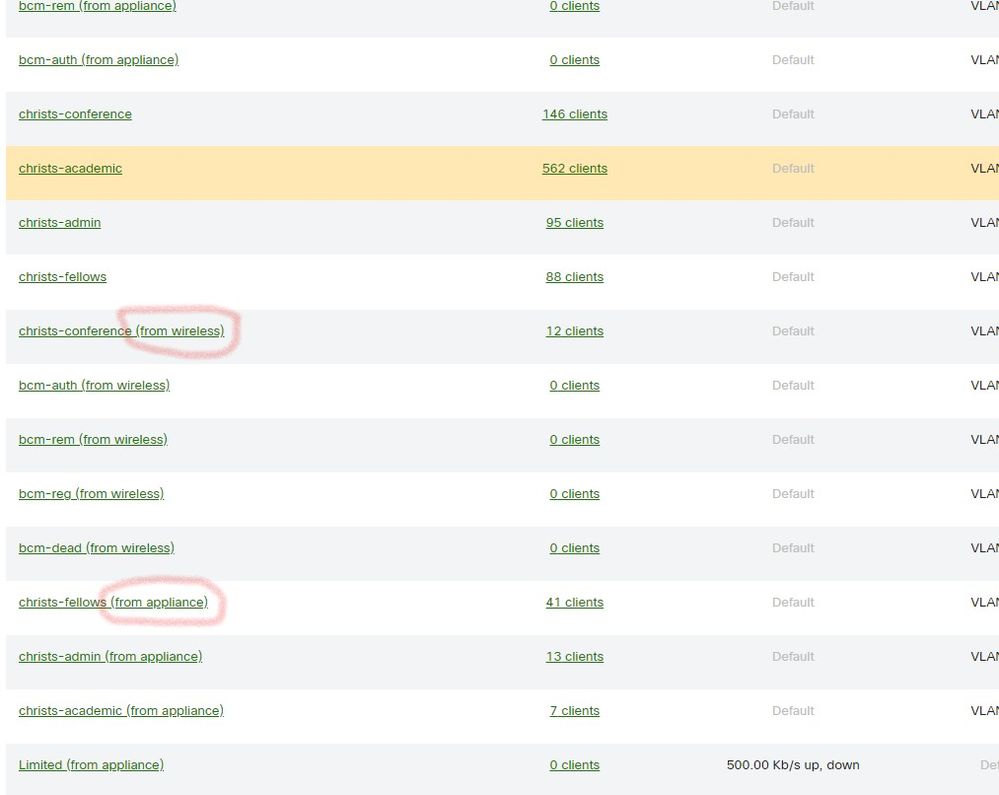Open christs-admin policy link
The width and height of the screenshot is (999, 795).
[60, 222]
